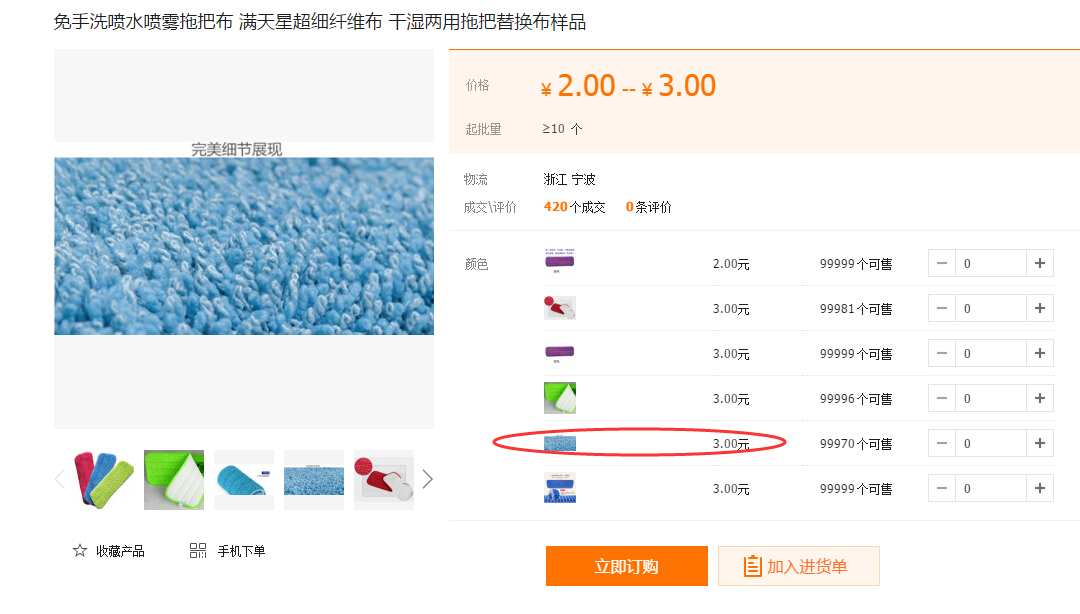
Task: Select the three-color mop pads thumbnail
Action: (104, 480)
